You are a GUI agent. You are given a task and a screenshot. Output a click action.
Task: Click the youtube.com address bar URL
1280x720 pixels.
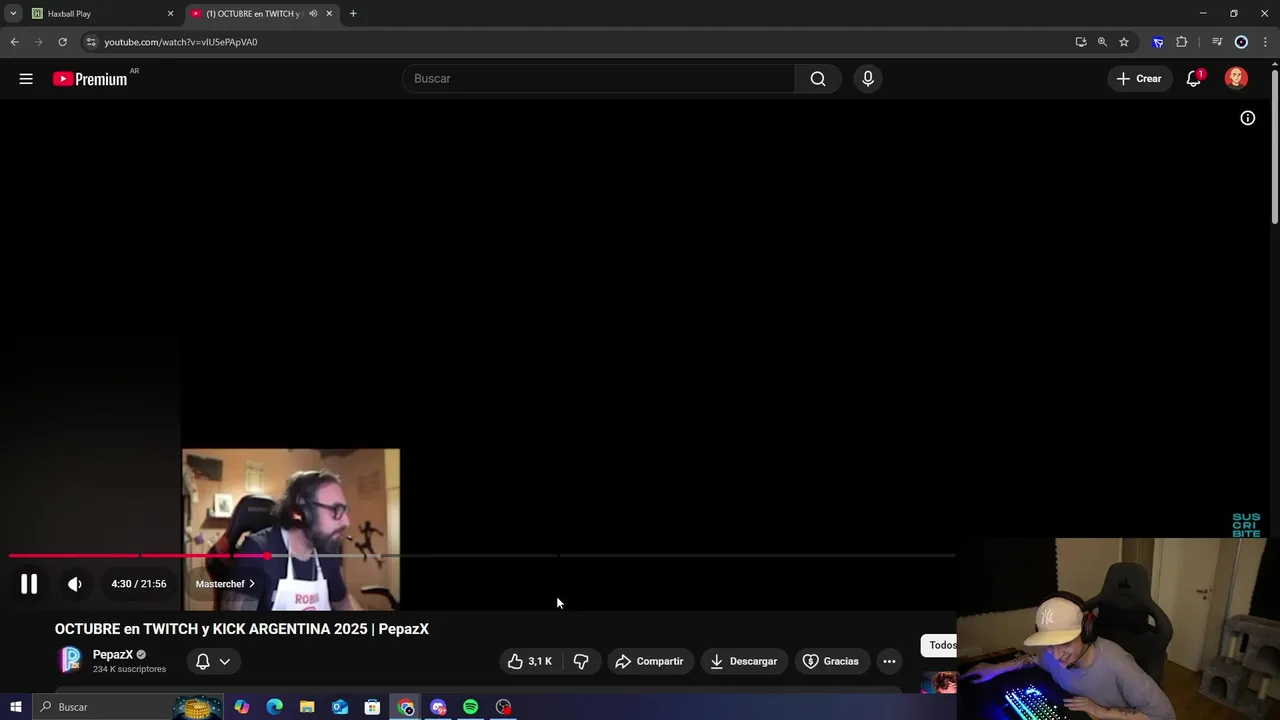[x=181, y=42]
